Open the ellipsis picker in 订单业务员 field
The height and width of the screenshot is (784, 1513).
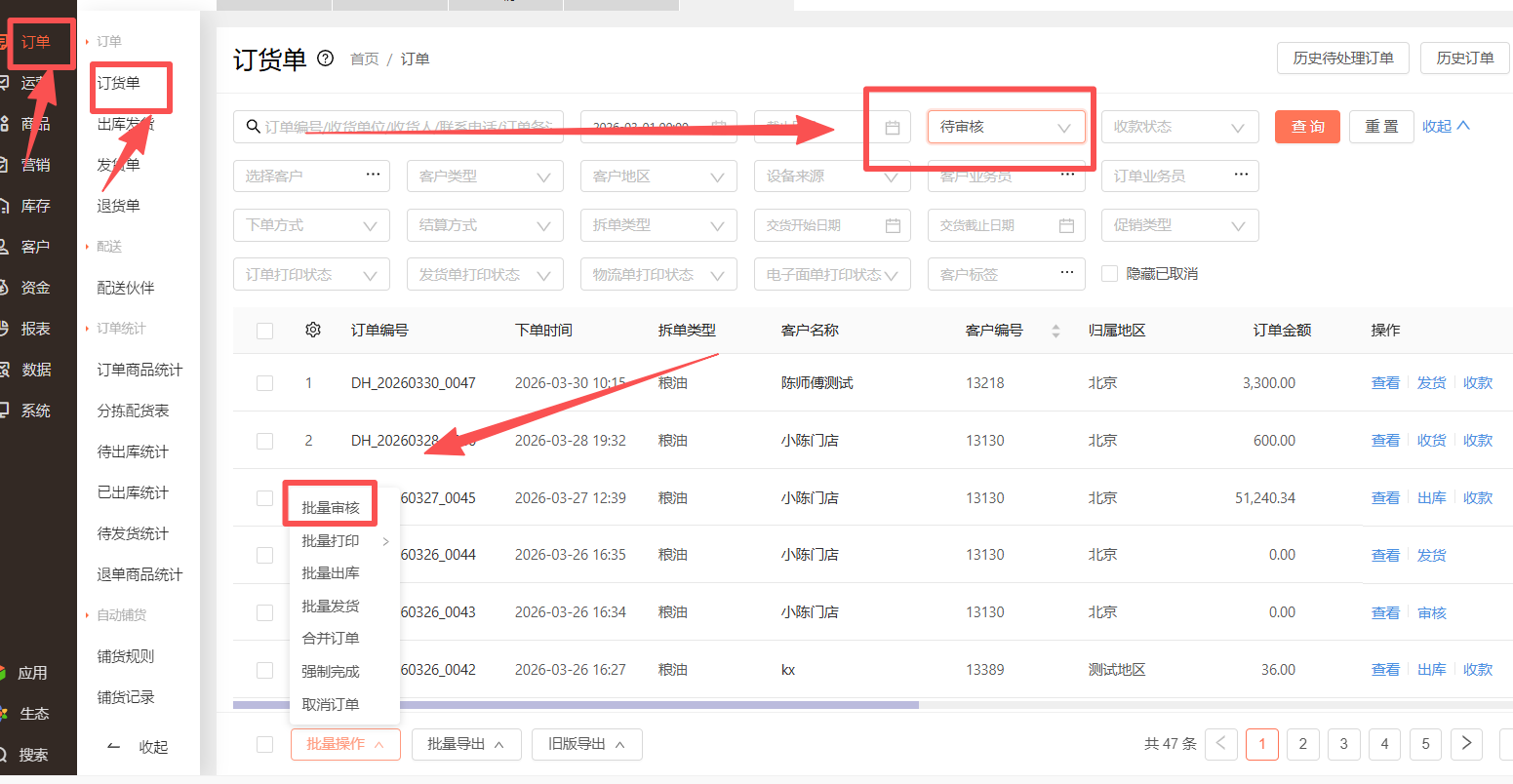[1241, 175]
